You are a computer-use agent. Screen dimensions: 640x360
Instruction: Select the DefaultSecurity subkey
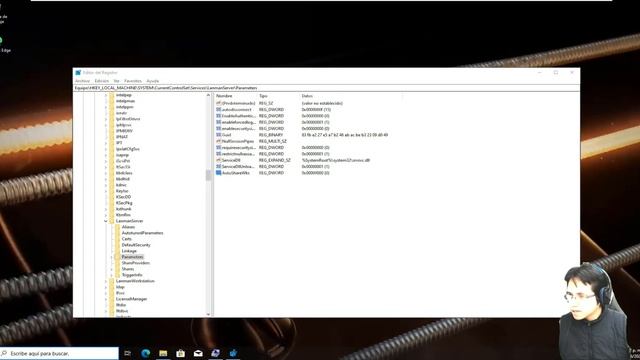[x=136, y=245]
